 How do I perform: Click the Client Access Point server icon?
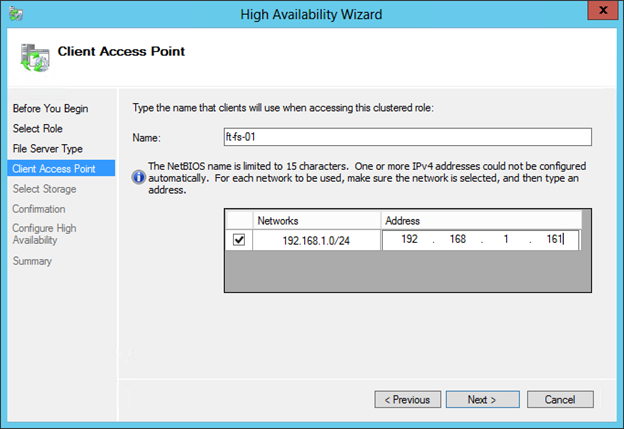coord(35,57)
